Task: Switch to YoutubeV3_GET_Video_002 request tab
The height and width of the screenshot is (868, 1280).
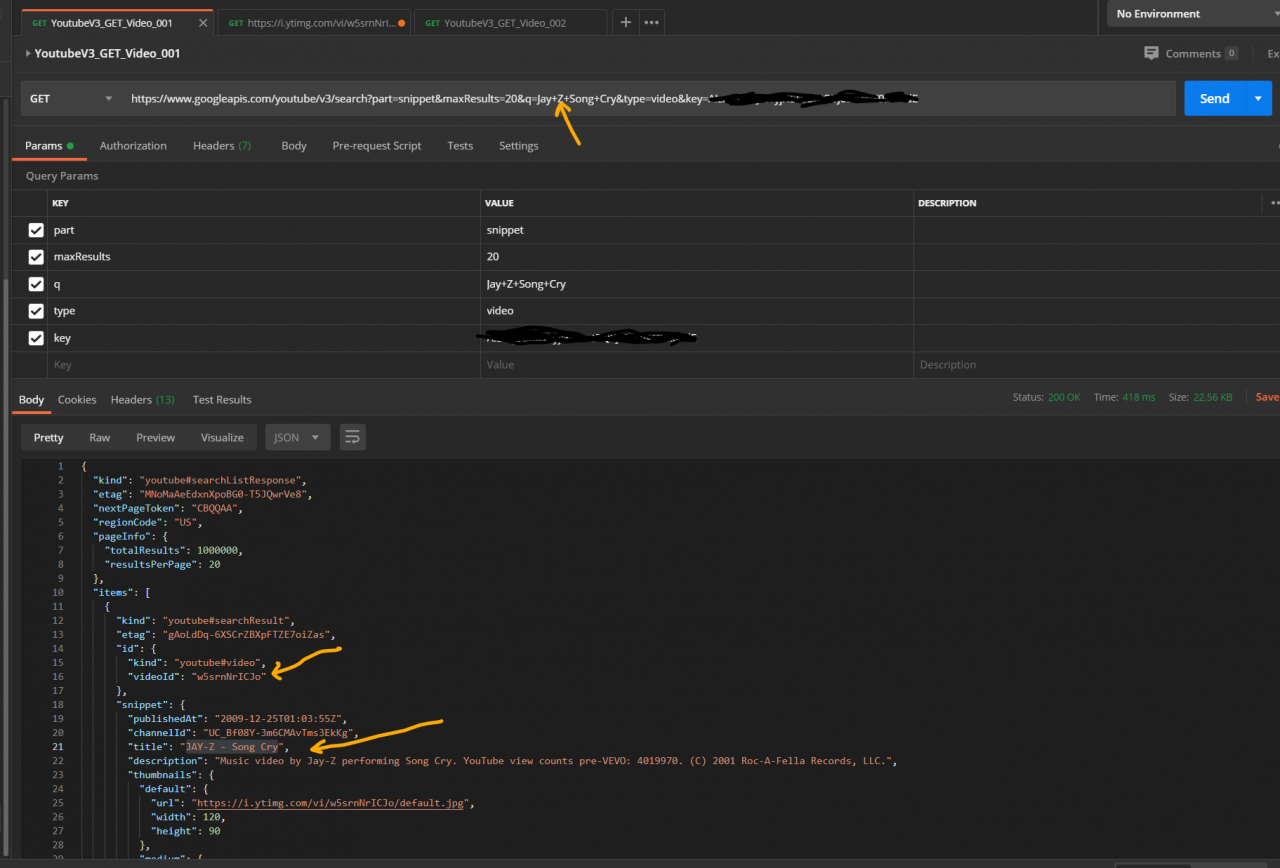Action: click(x=505, y=22)
